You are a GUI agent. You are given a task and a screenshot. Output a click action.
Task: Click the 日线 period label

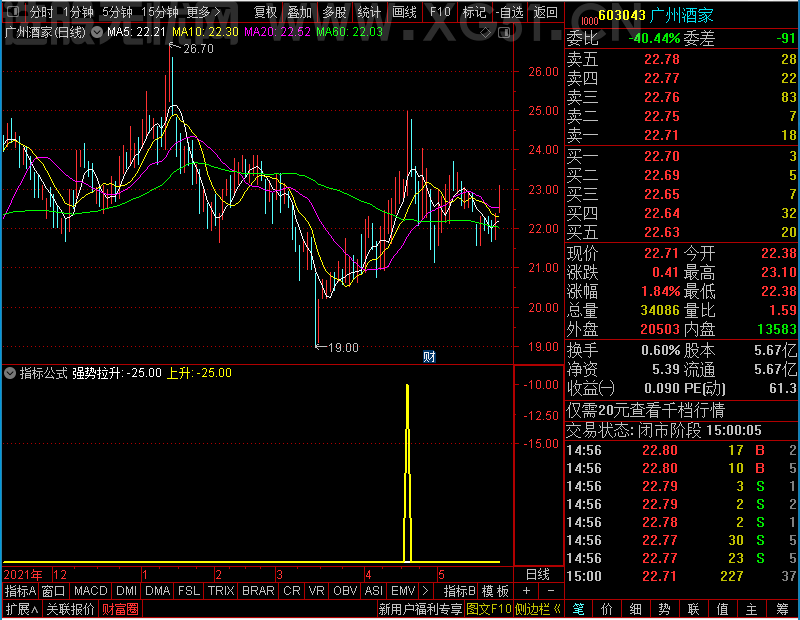click(538, 575)
